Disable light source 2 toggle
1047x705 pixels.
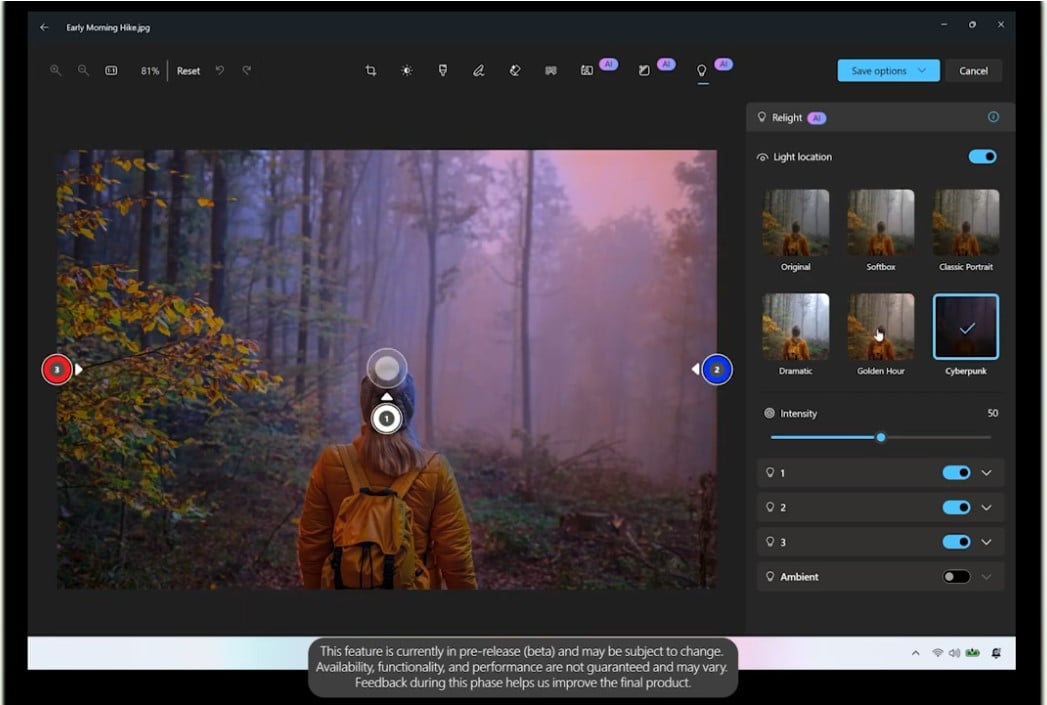958,507
